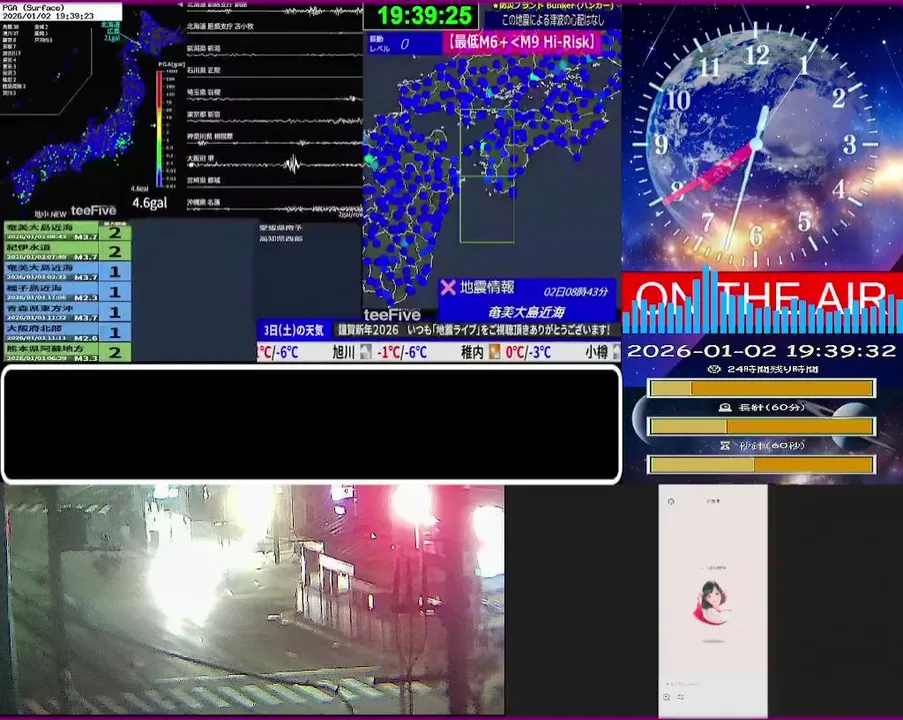Click the 2026-01-02 19:39:32 timestamp
Viewport: 903px width, 720px height.
pos(761,351)
